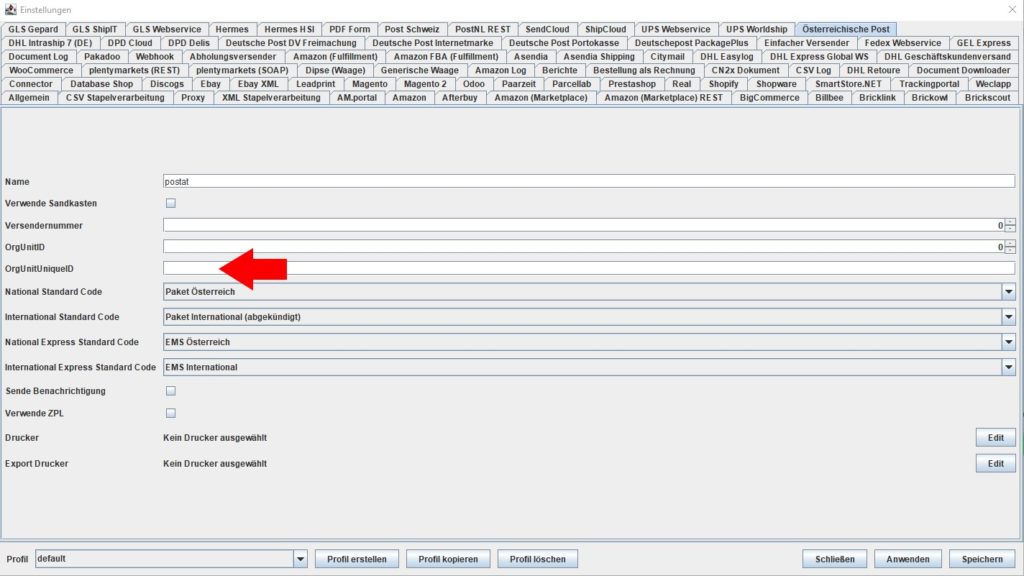Open the plentymarkets (SOAP) tab
This screenshot has width=1024, height=576.
(x=242, y=71)
